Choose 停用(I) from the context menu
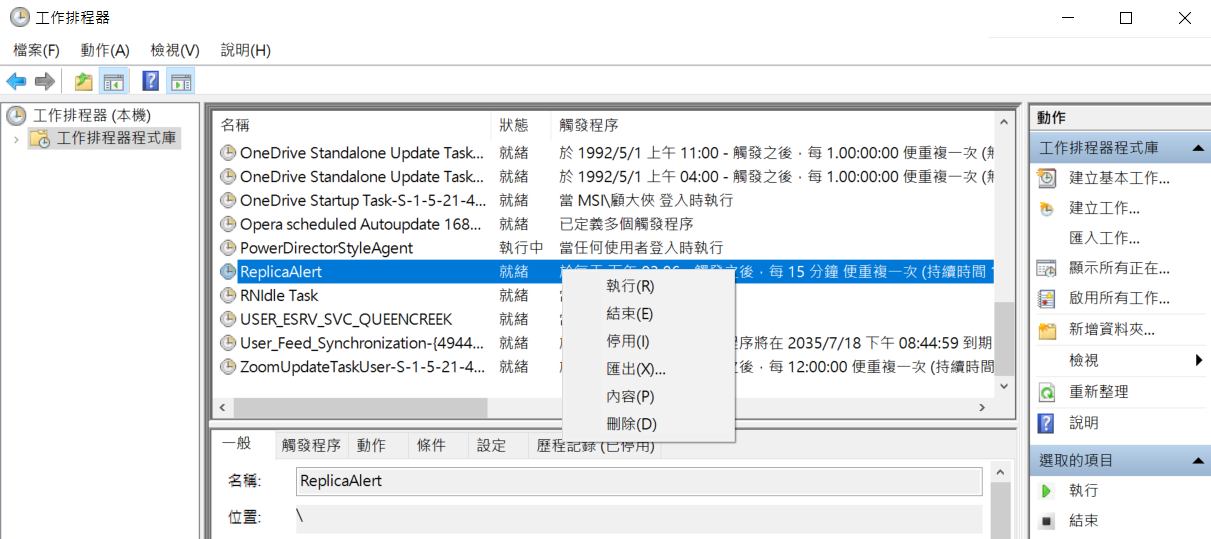 point(628,341)
